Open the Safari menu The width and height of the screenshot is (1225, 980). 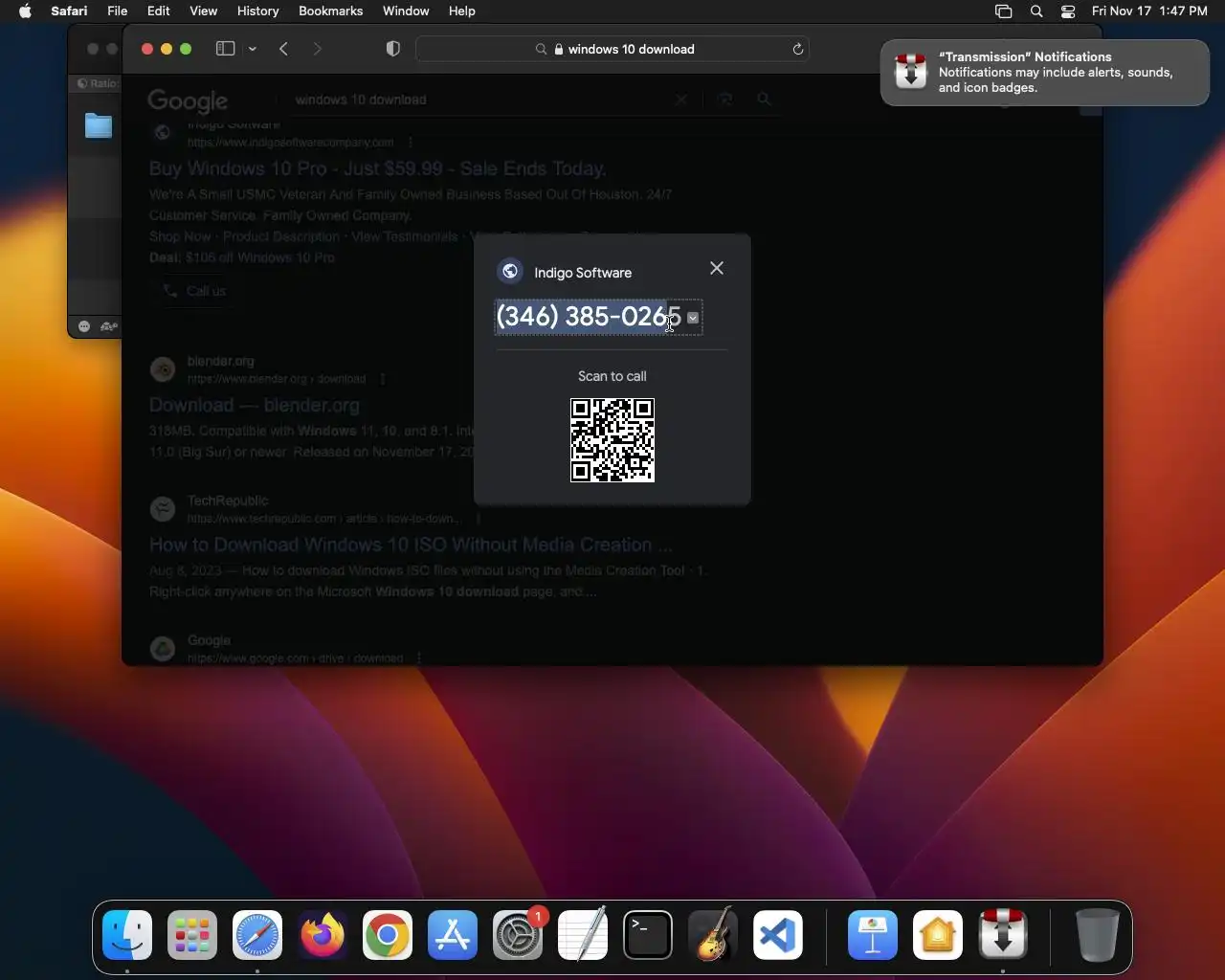(x=69, y=11)
